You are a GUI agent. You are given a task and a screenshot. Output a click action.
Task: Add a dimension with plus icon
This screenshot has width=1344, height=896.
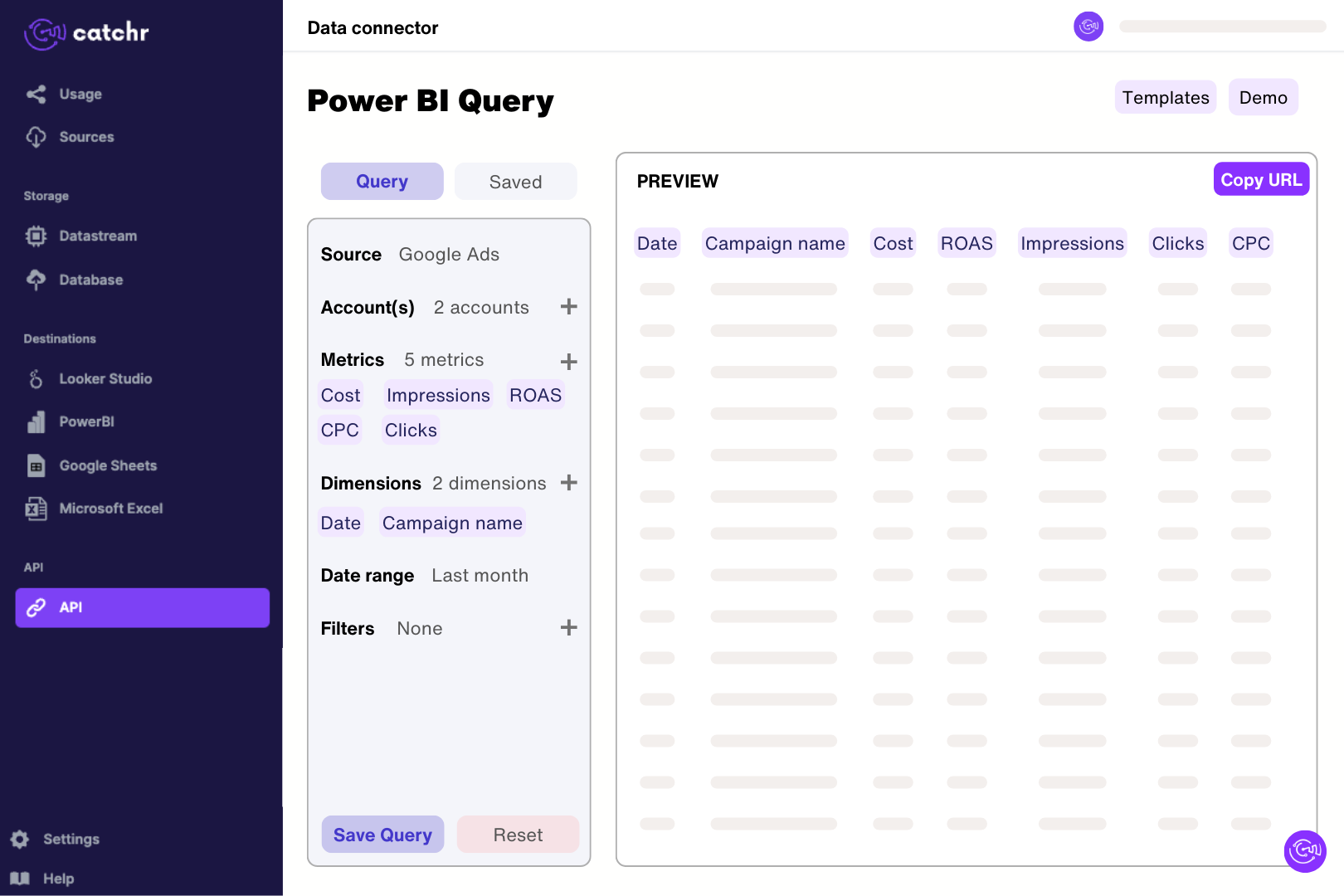click(569, 483)
